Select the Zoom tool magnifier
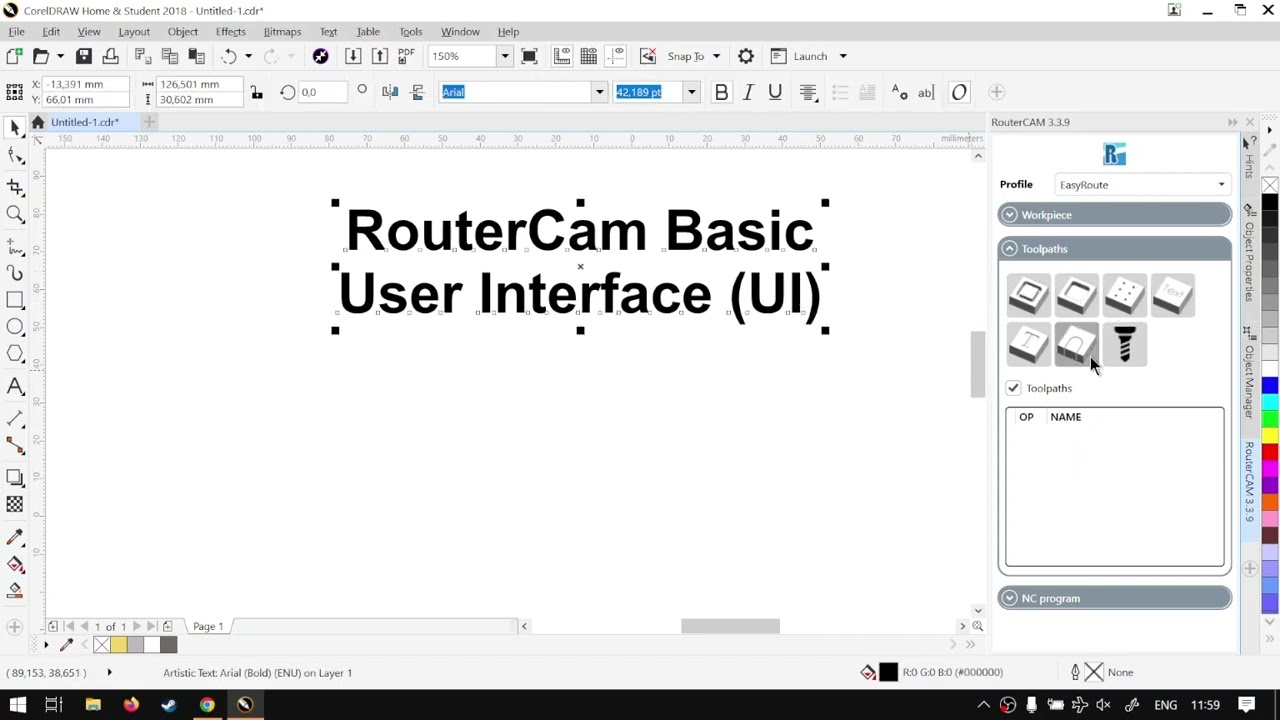 (15, 214)
